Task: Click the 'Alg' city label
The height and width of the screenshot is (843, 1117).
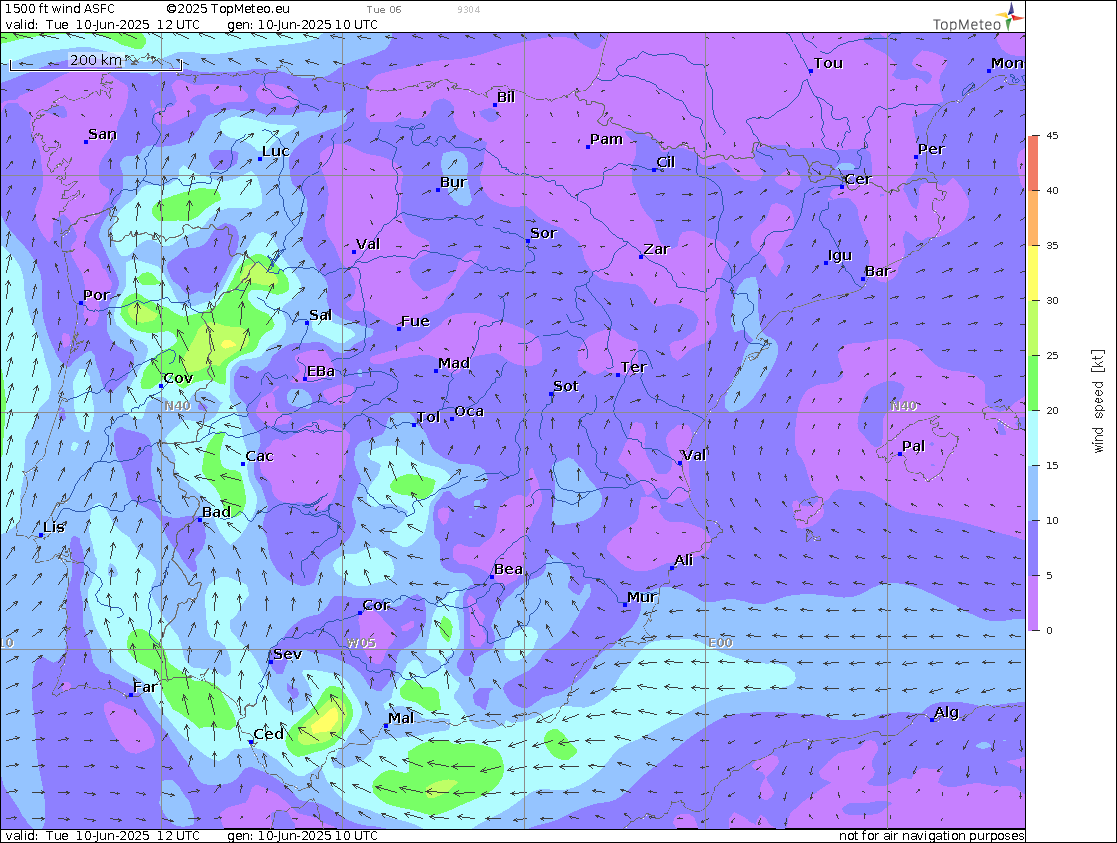Action: pyautogui.click(x=947, y=713)
